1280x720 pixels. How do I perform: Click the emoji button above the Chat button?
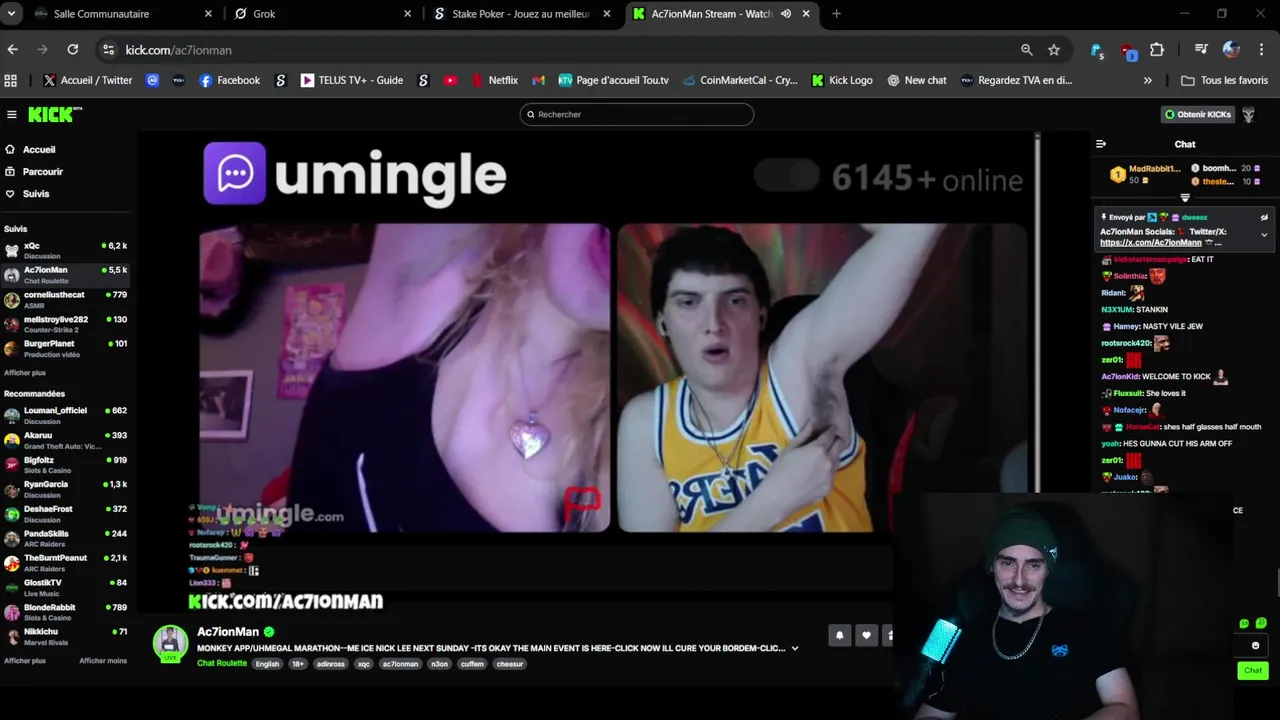(1255, 645)
